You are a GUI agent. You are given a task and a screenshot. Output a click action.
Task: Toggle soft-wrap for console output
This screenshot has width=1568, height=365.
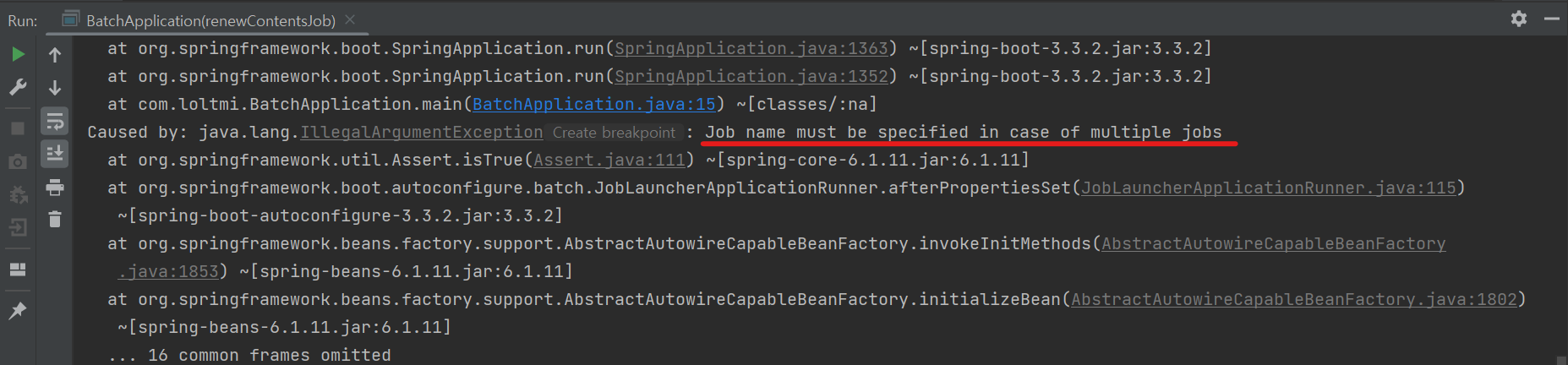click(55, 121)
